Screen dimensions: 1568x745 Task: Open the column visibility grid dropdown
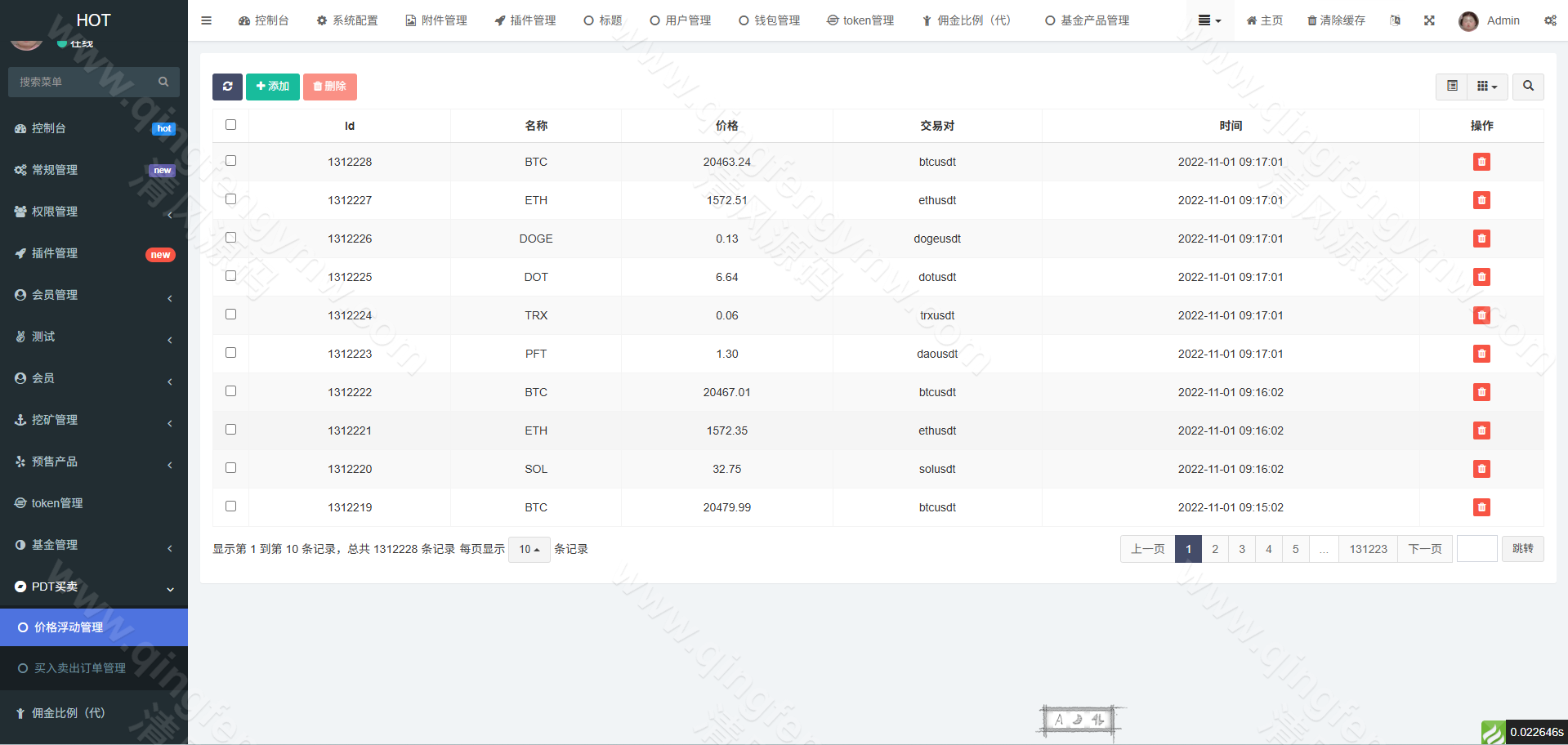(1487, 87)
